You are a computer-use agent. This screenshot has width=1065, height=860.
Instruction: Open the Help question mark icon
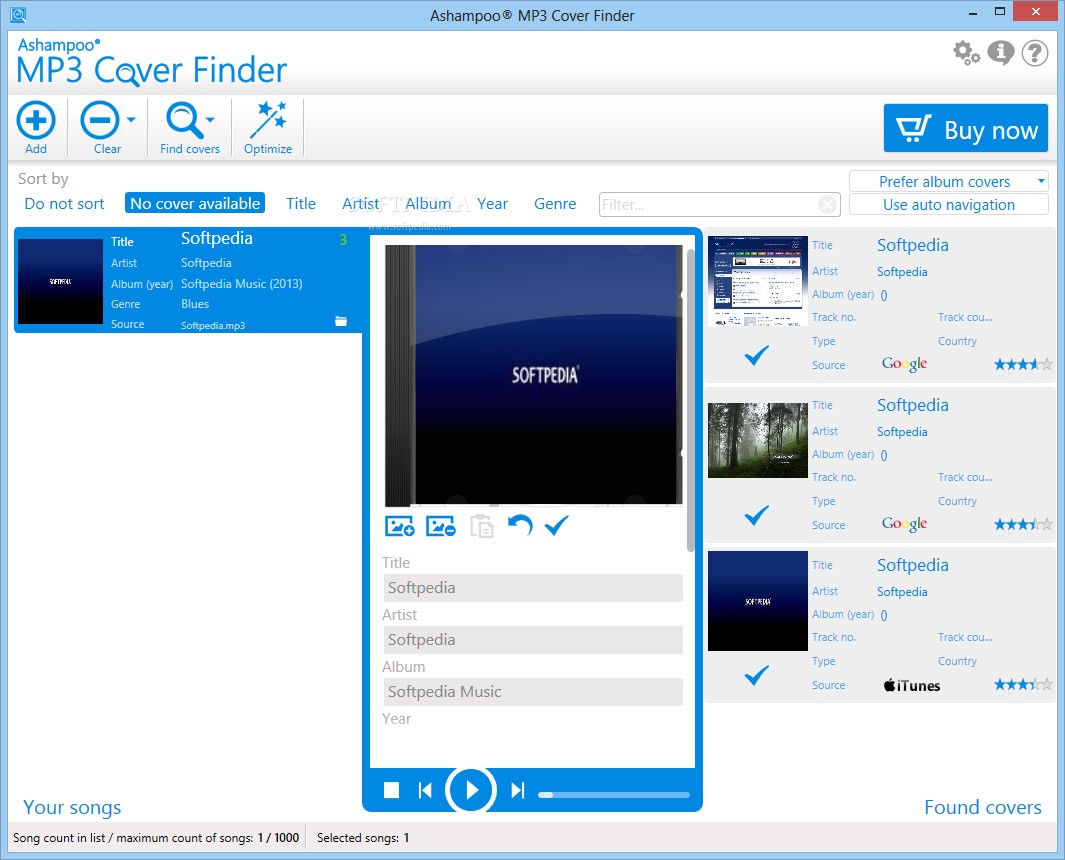[x=1034, y=53]
